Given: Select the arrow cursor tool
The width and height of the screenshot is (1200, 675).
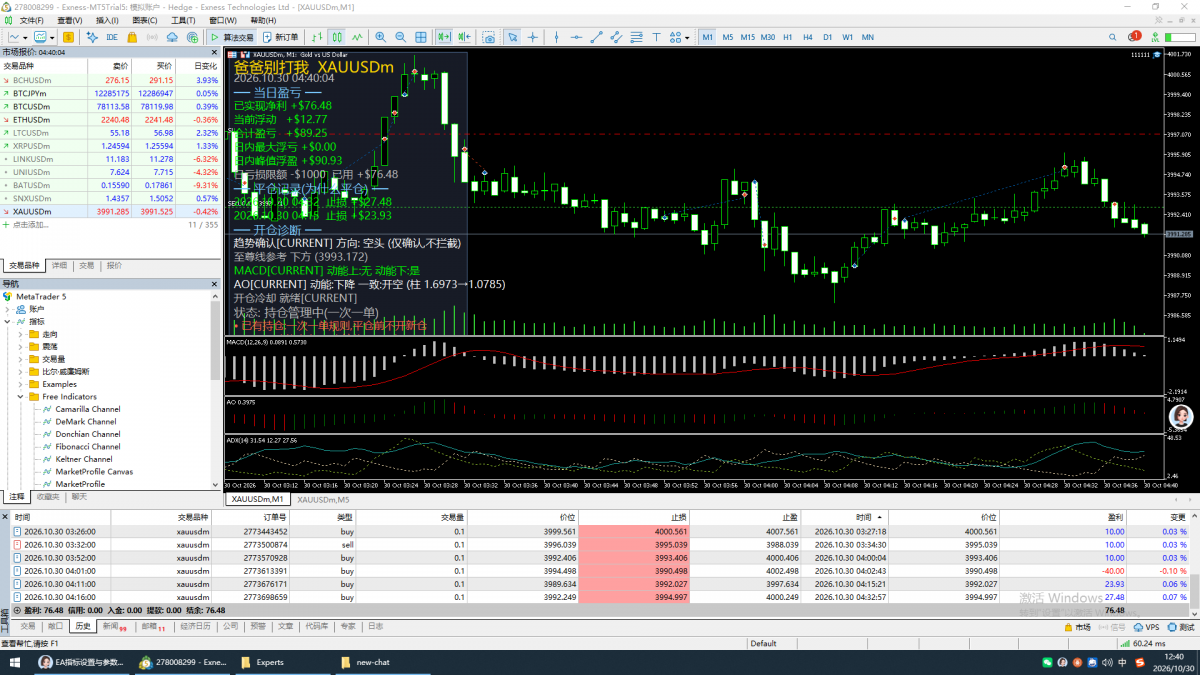Looking at the screenshot, I should point(512,37).
